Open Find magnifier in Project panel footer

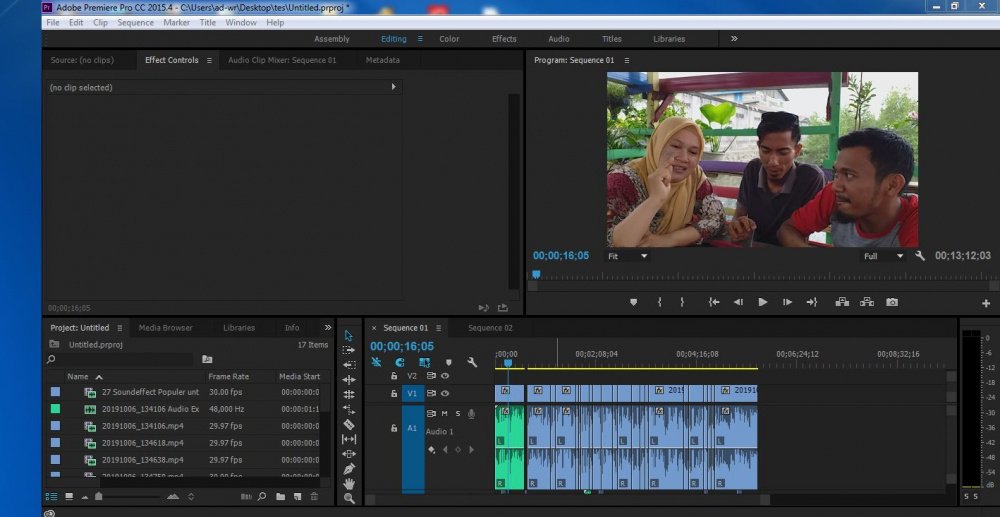point(261,497)
